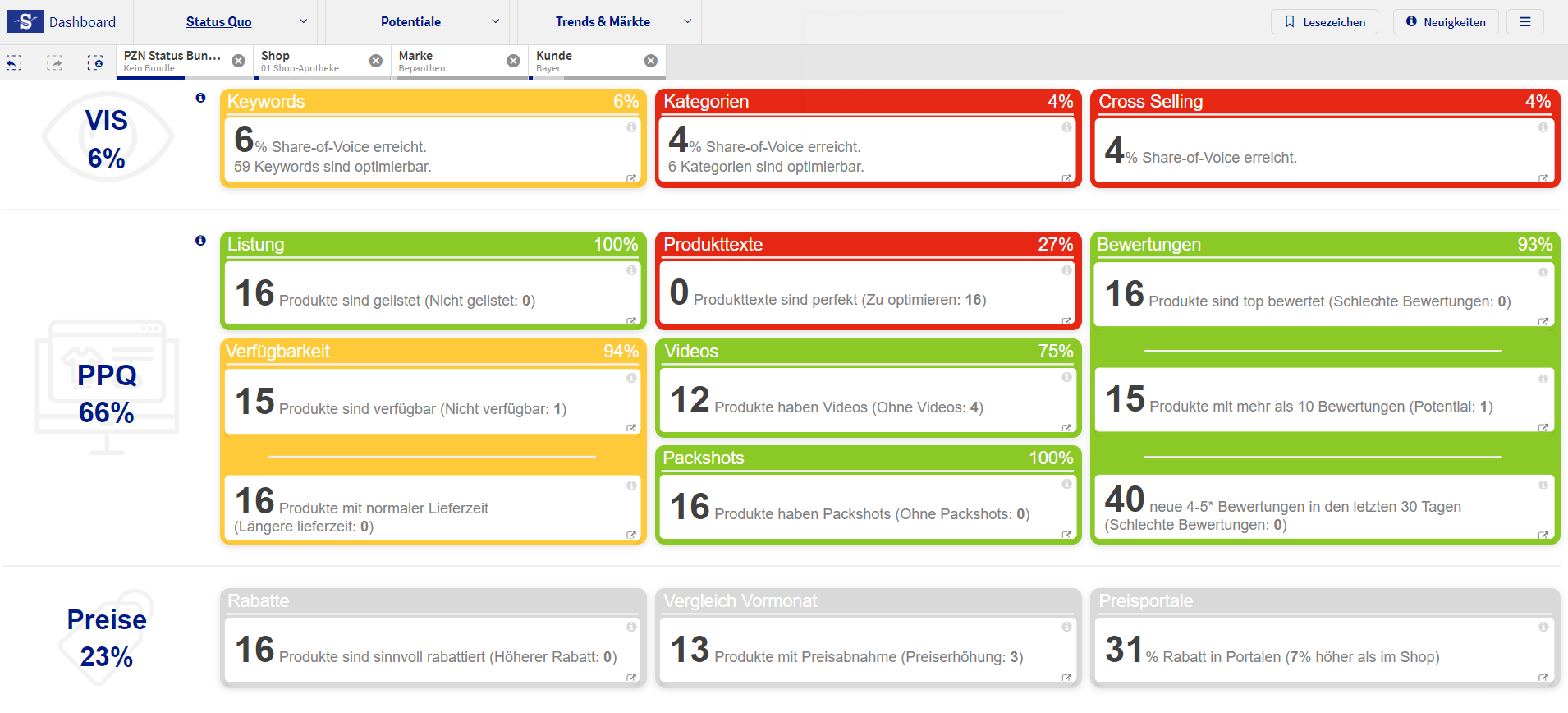Click the info icon beside VIS section
Image resolution: width=1568 pixels, height=713 pixels.
200,98
